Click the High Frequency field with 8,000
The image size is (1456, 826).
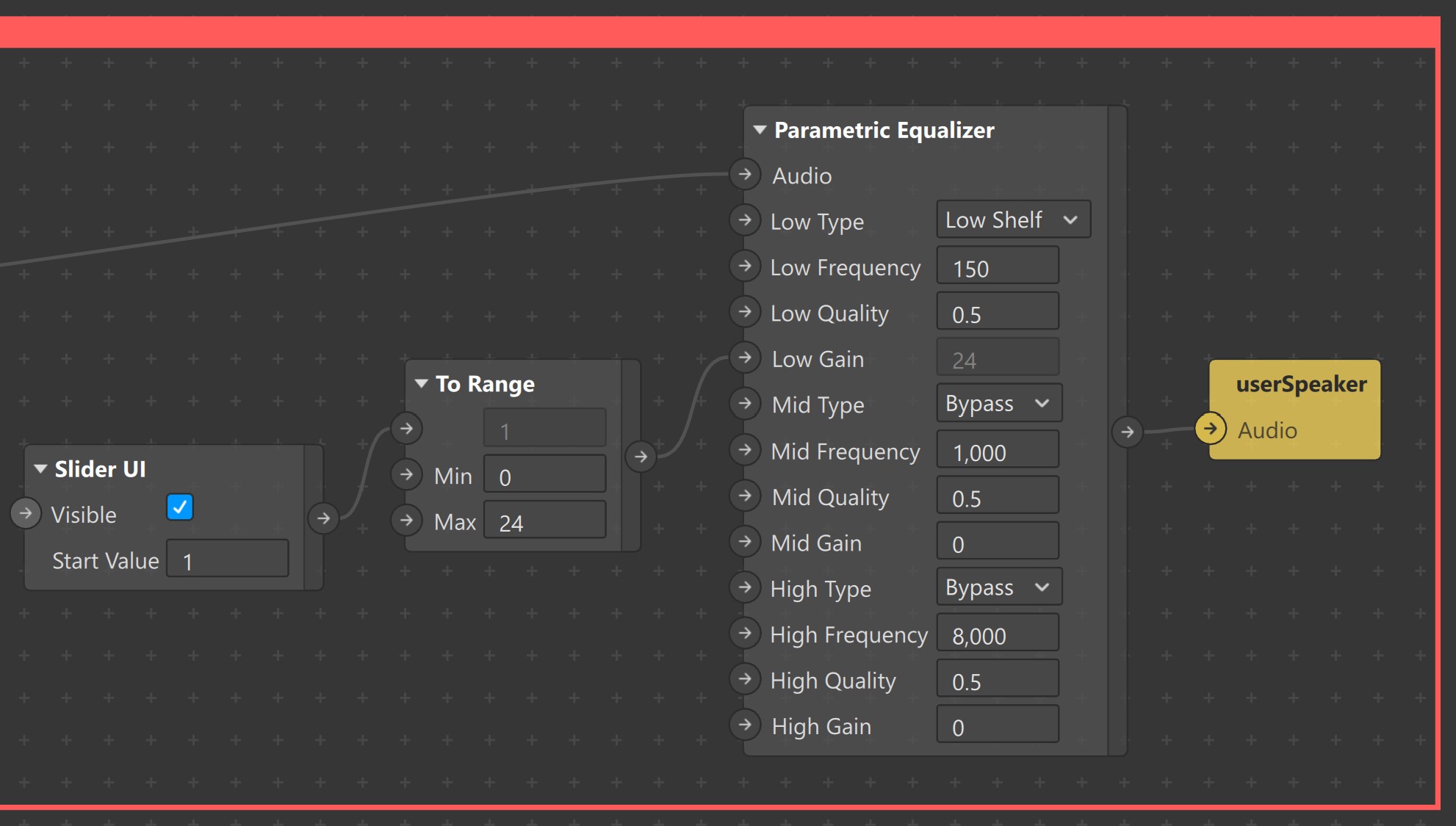998,633
